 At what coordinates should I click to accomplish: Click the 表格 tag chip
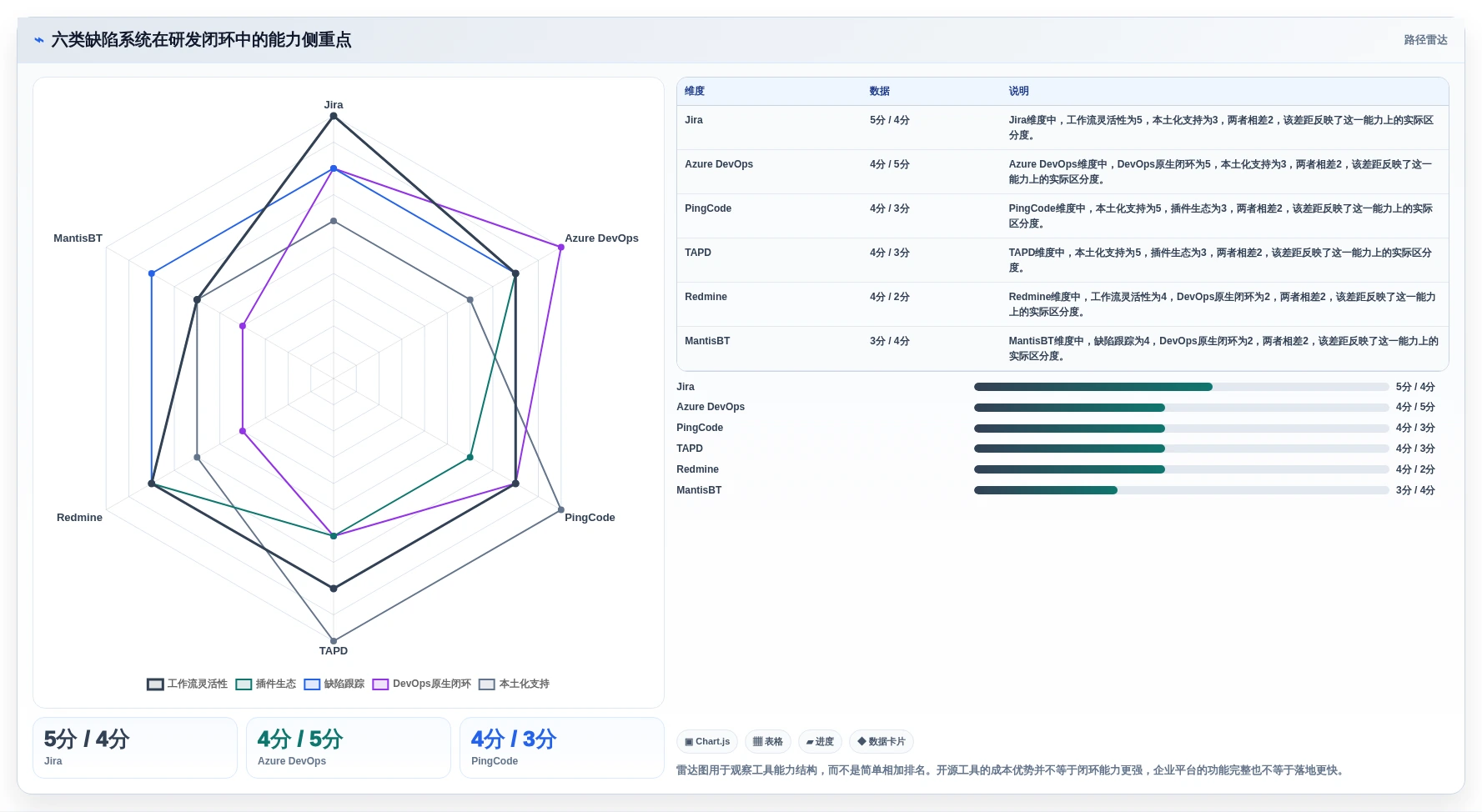click(767, 741)
